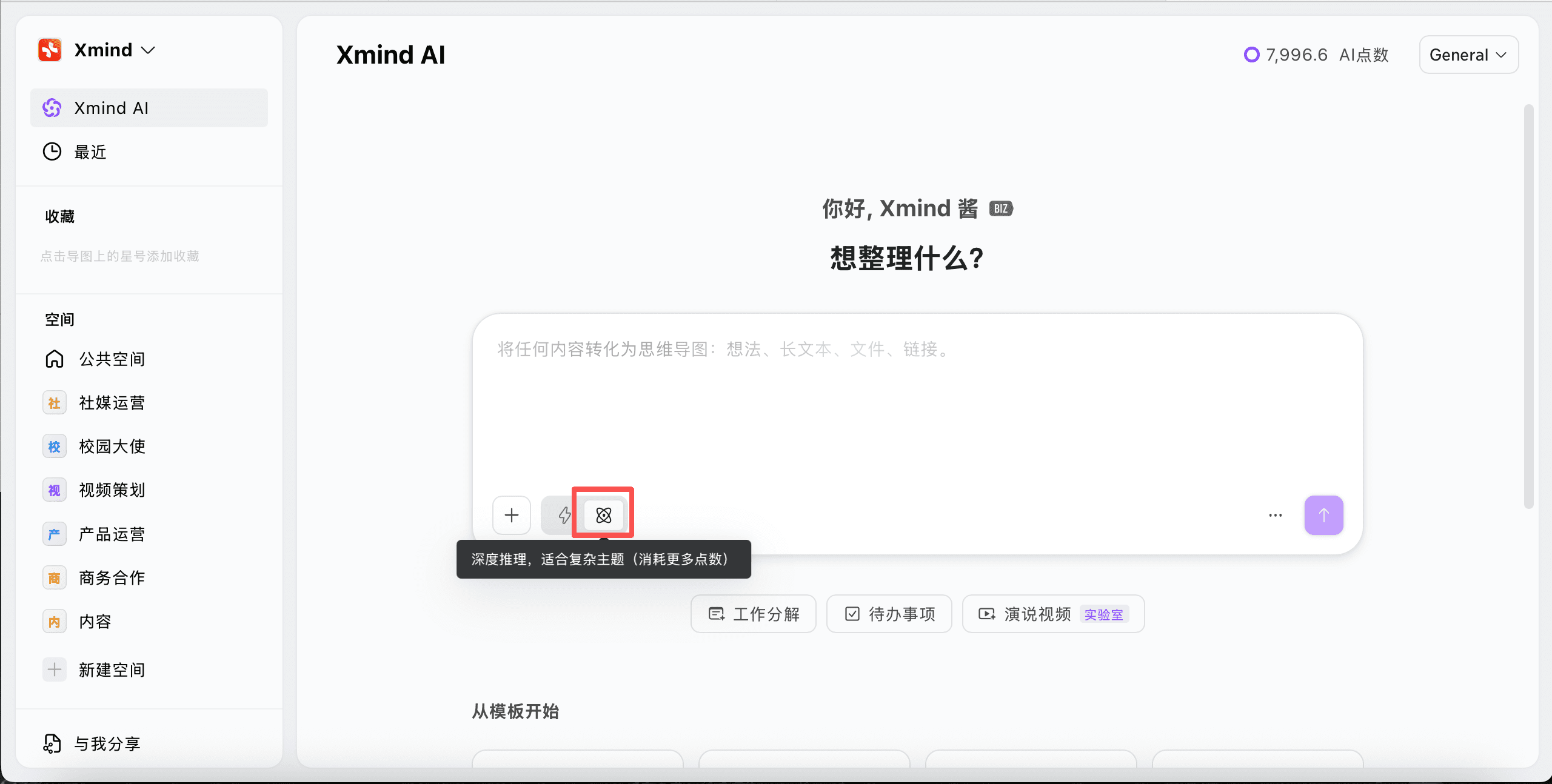Screen dimensions: 1552x784
Task: Click the share icon beside 与我分享
Action: [x=52, y=743]
